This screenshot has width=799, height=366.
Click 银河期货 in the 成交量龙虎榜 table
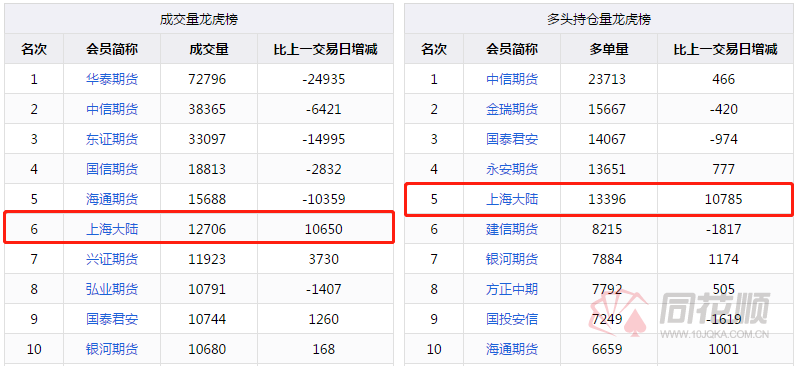coord(112,349)
